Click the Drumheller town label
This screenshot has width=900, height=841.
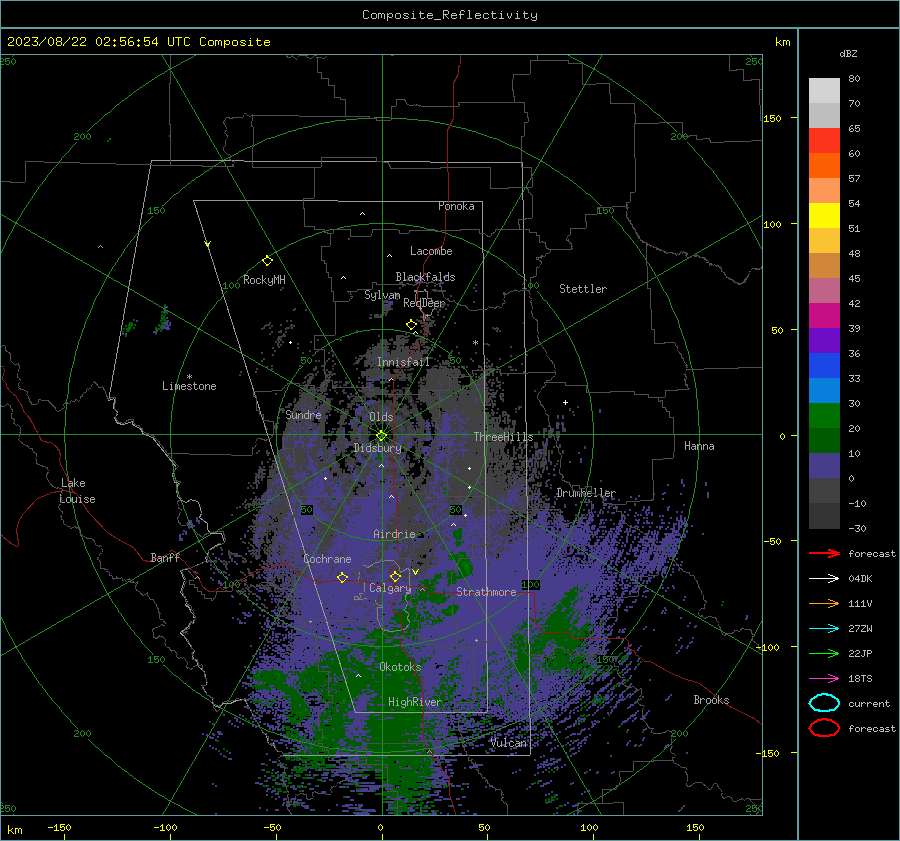click(x=586, y=493)
